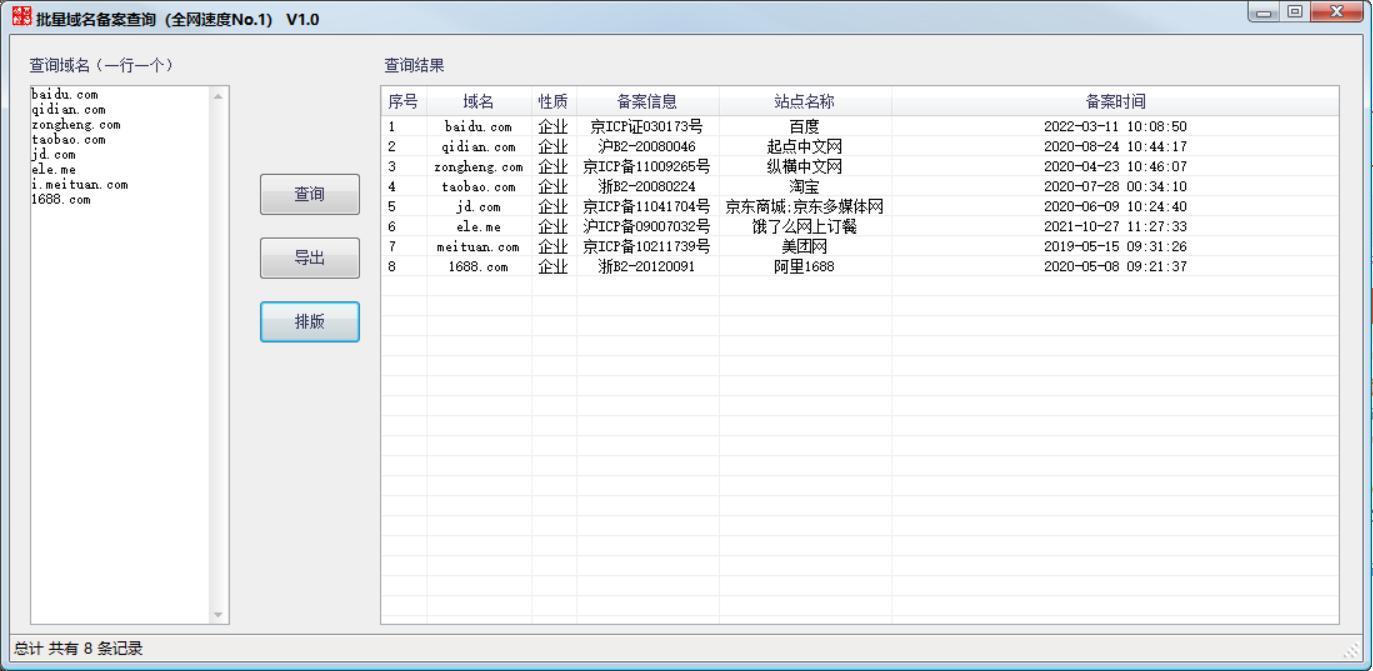Click the status bar resize grip
This screenshot has height=671, width=1373.
1351,650
